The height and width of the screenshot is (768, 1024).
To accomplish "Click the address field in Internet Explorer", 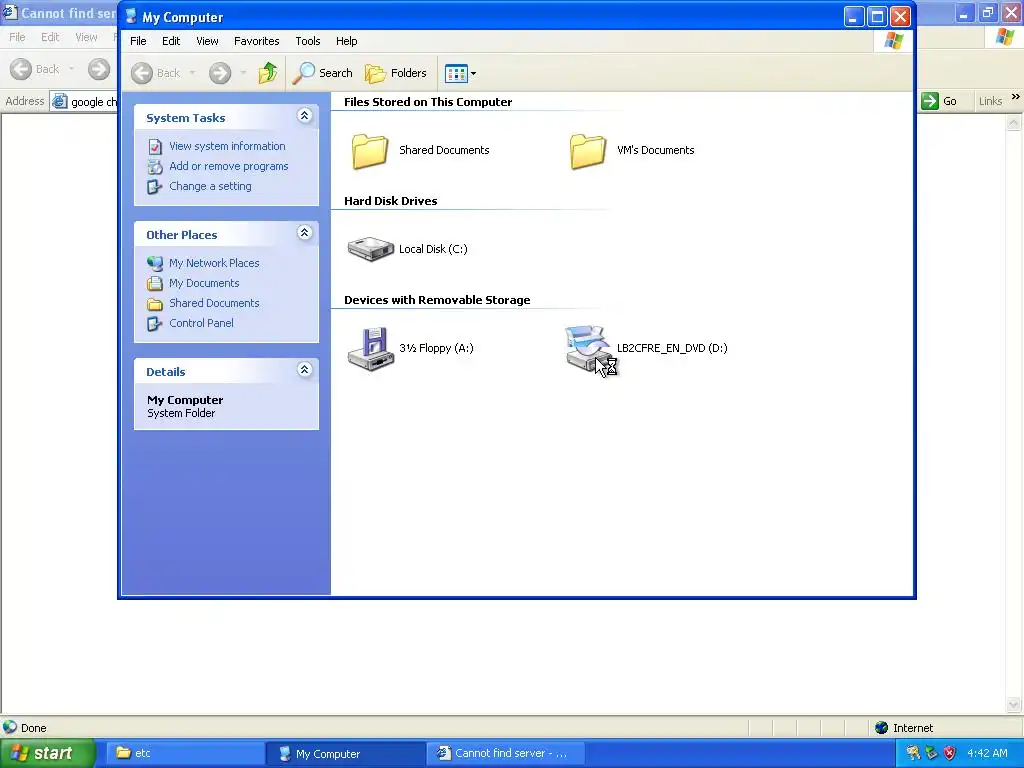I will [84, 101].
